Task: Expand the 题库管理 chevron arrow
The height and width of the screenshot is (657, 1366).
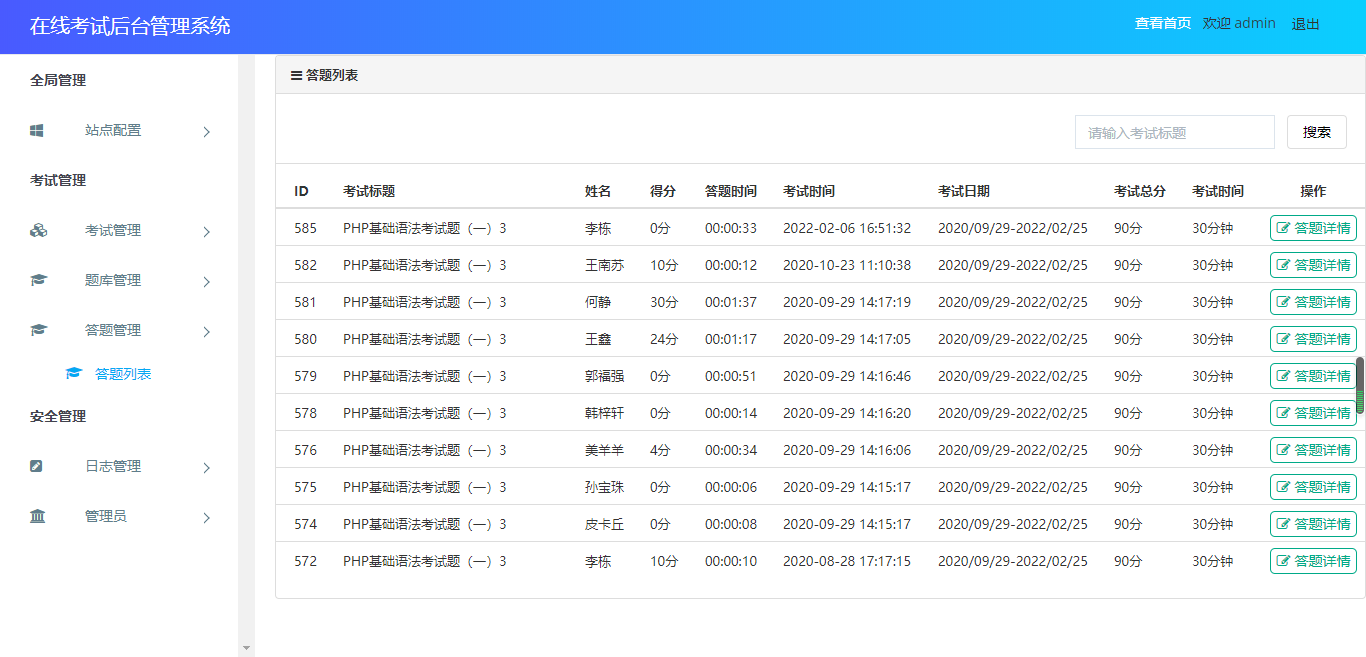Action: coord(207,281)
